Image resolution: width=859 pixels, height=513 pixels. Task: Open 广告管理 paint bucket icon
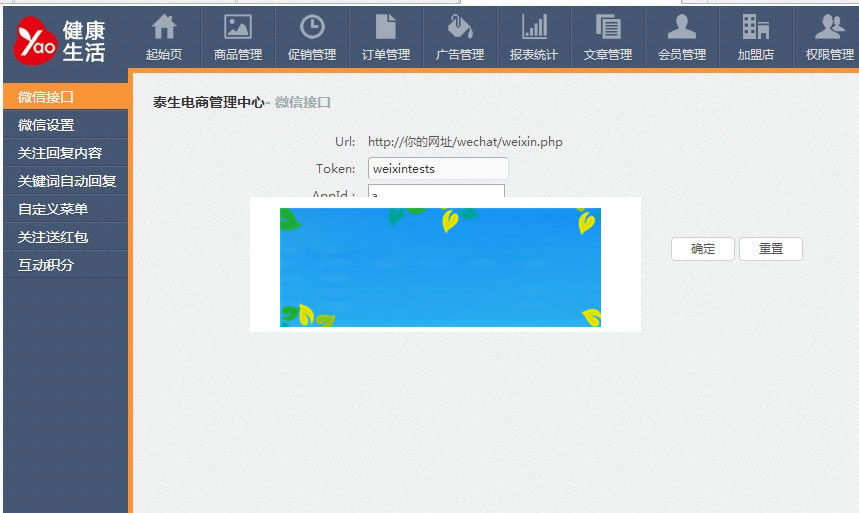coord(460,27)
